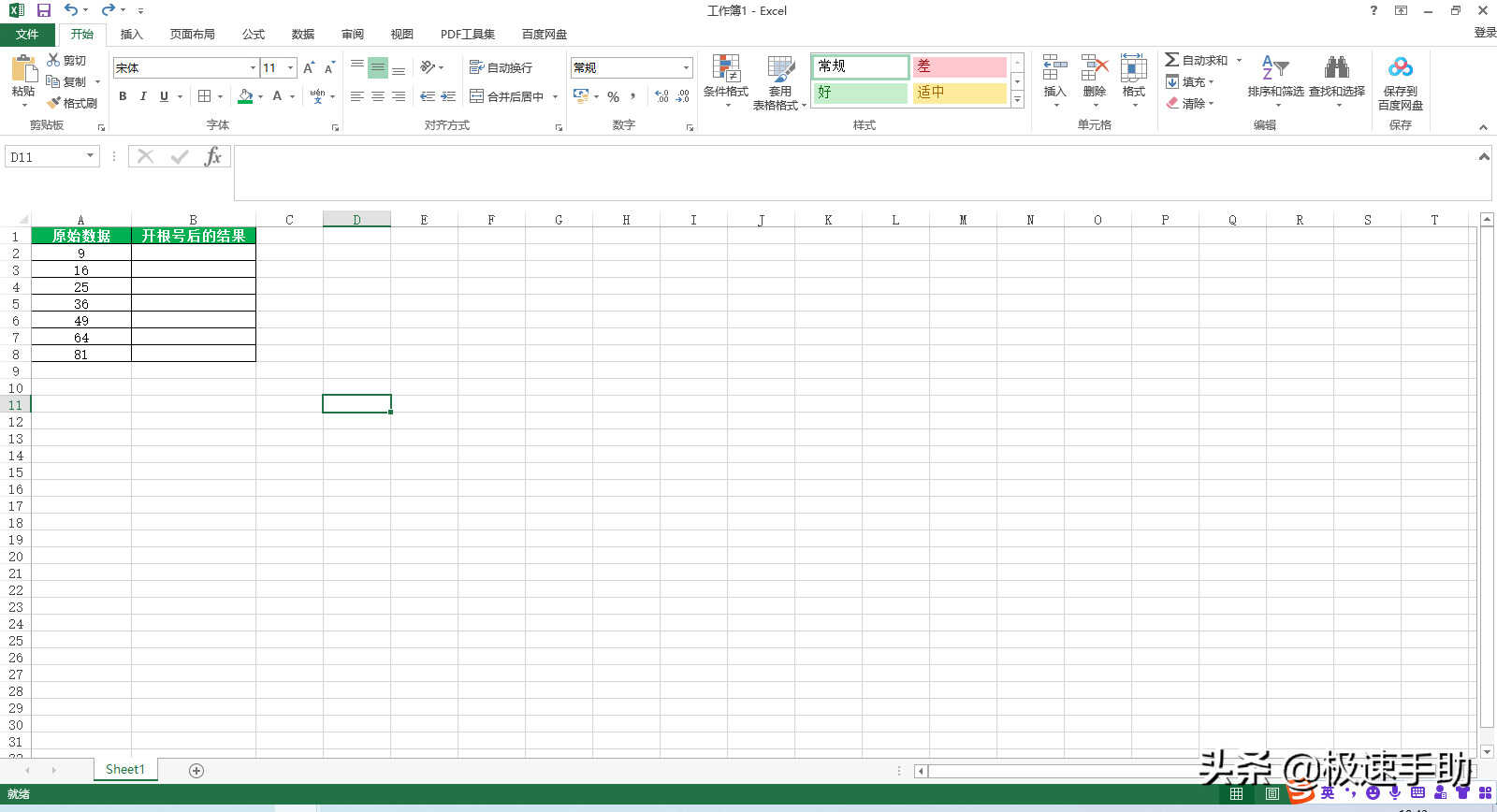Click the Cut scissors icon
This screenshot has width=1497, height=812.
pos(53,60)
